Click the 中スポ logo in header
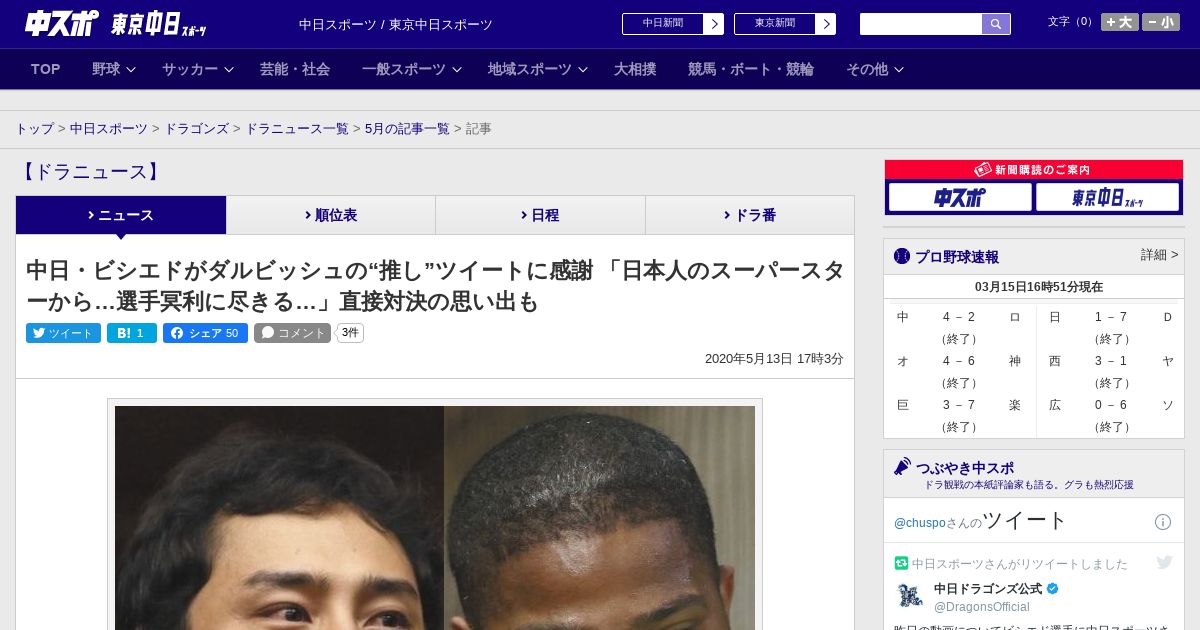Screen dimensions: 1200x630 62,23
